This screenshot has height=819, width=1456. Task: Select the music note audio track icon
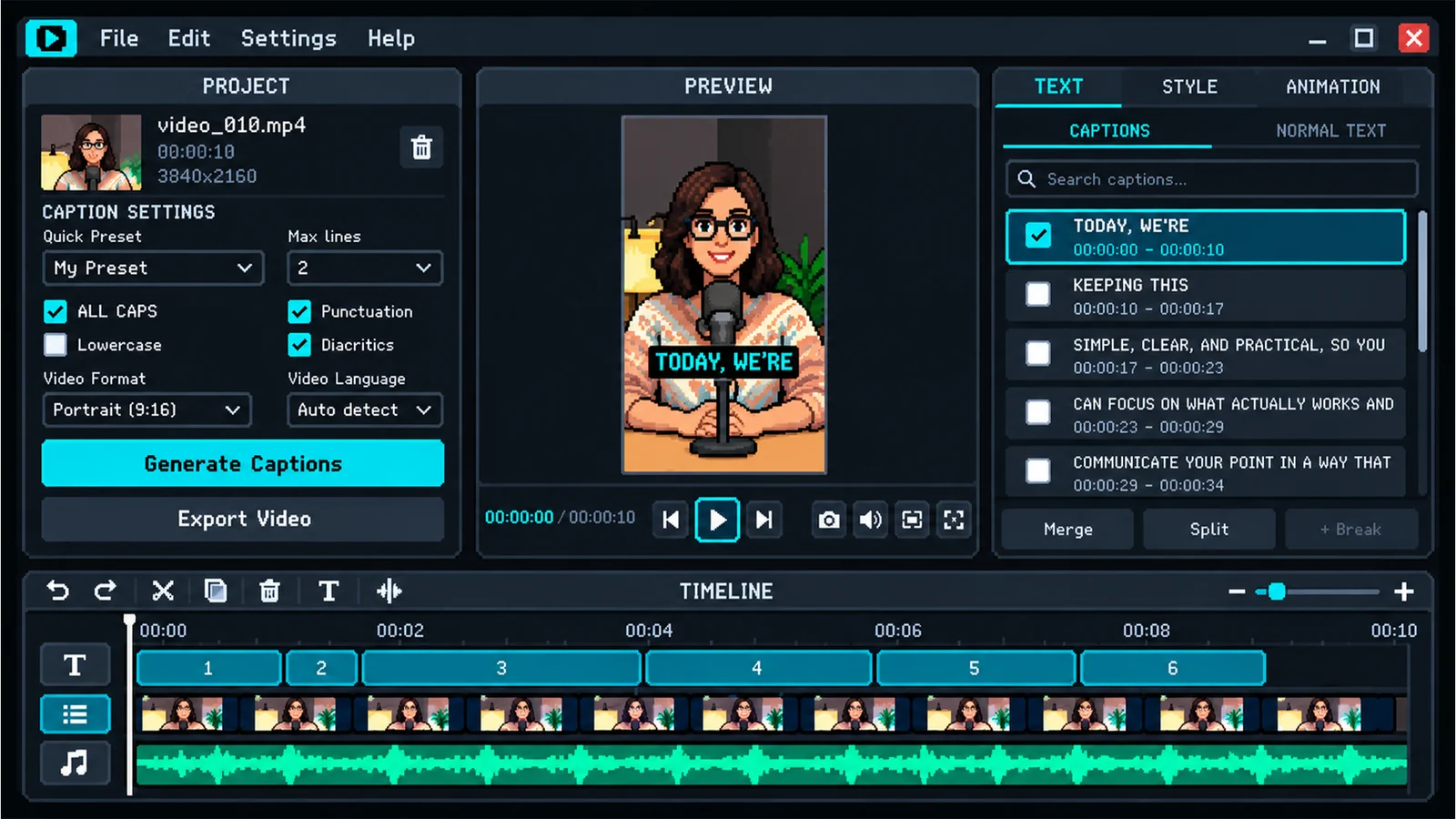coord(75,763)
